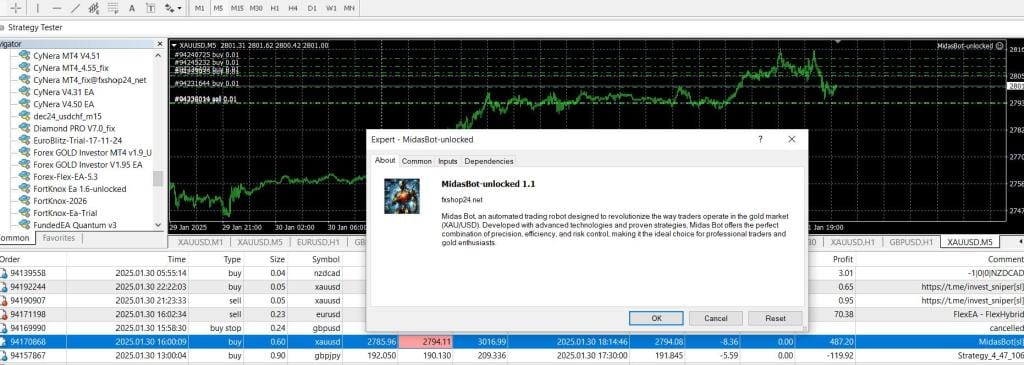Click the fxshop24.net text in dialog
Viewport: 1024px width, 365px height.
[x=462, y=199]
